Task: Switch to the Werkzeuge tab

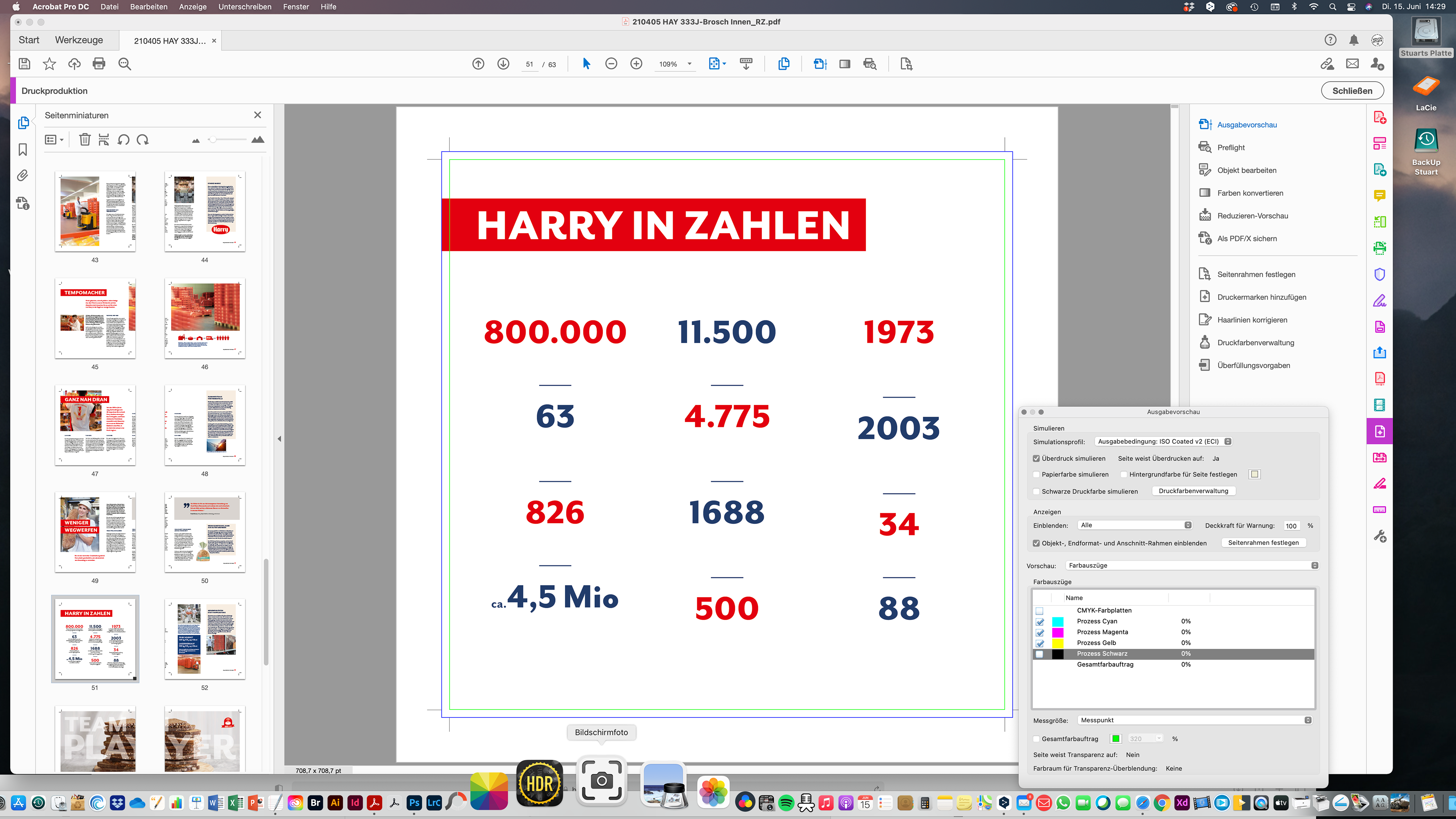Action: (78, 40)
